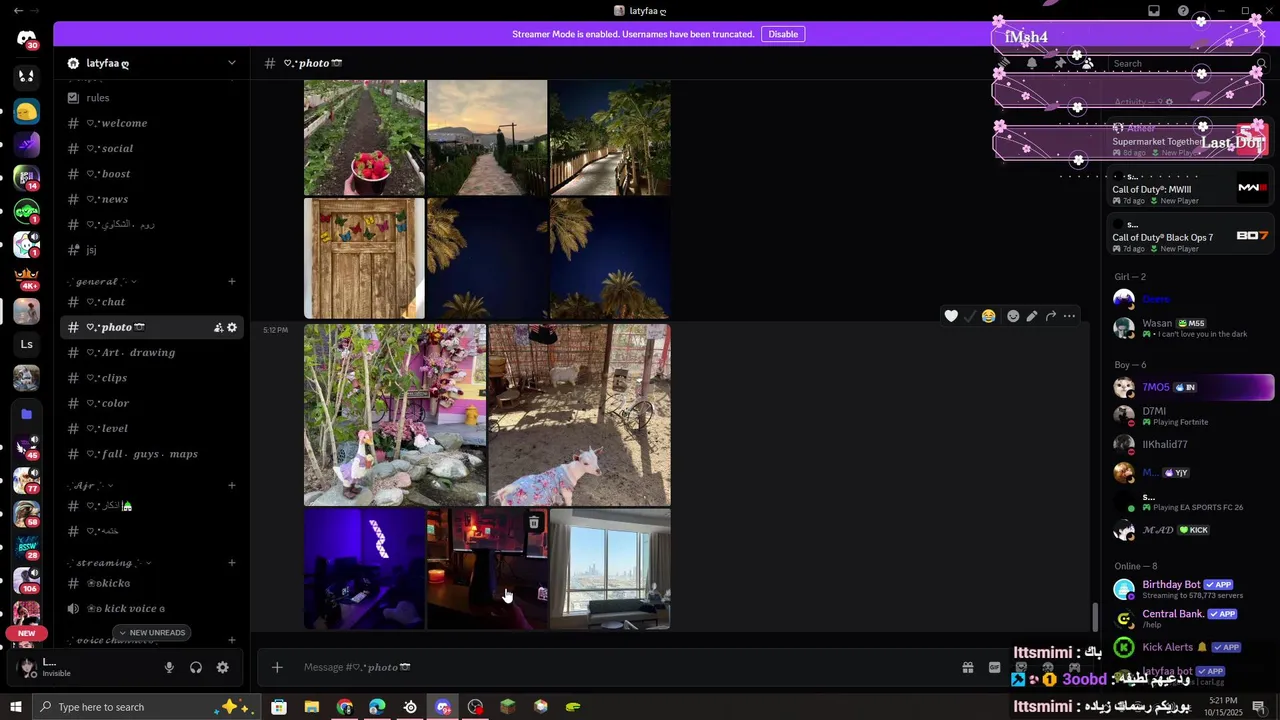This screenshot has width=1280, height=720.
Task: React with laughing emoji on message
Action: [989, 316]
